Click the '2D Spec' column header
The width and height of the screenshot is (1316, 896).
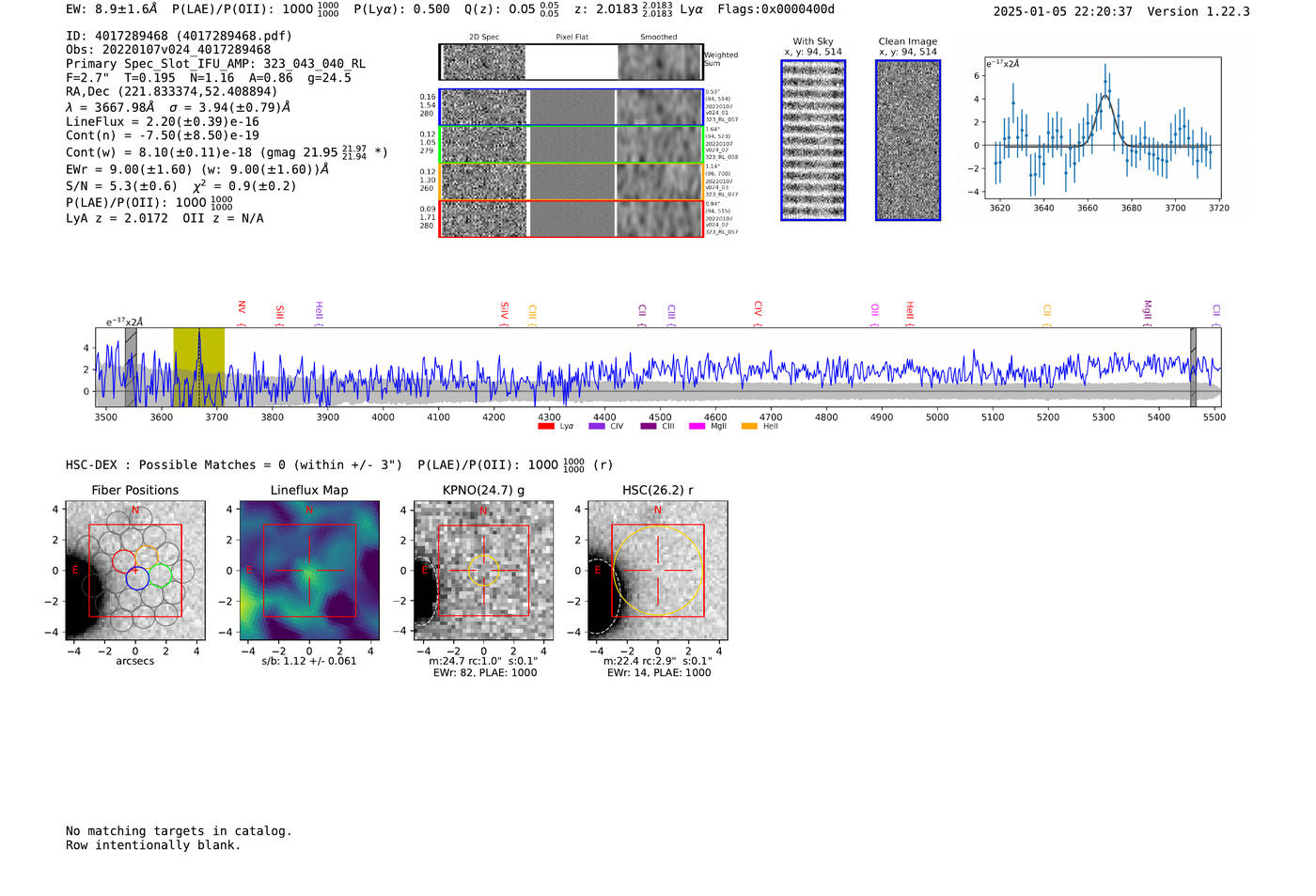484,38
